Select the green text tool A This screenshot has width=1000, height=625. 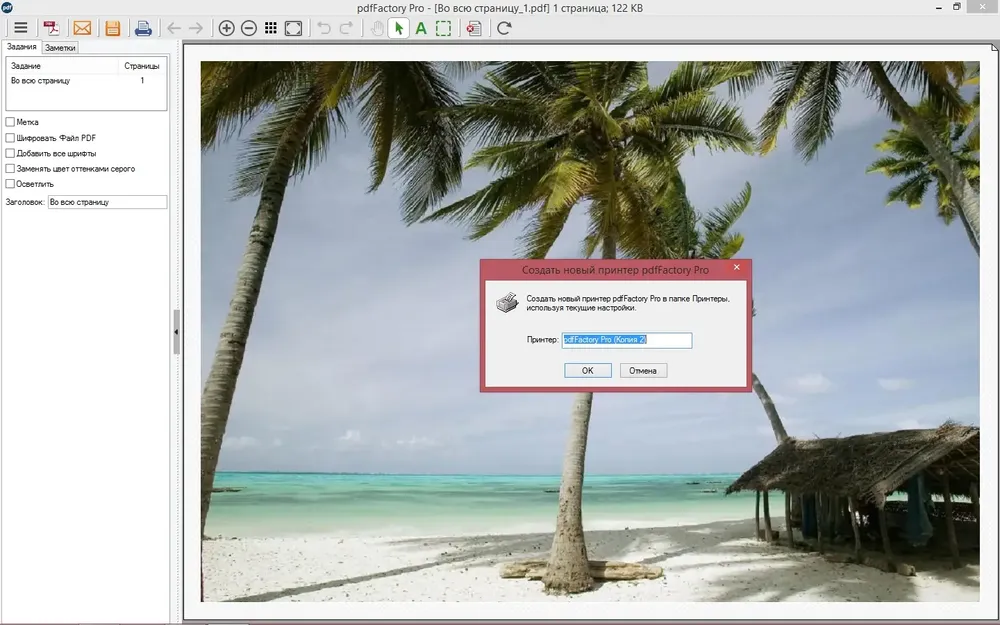tap(421, 28)
